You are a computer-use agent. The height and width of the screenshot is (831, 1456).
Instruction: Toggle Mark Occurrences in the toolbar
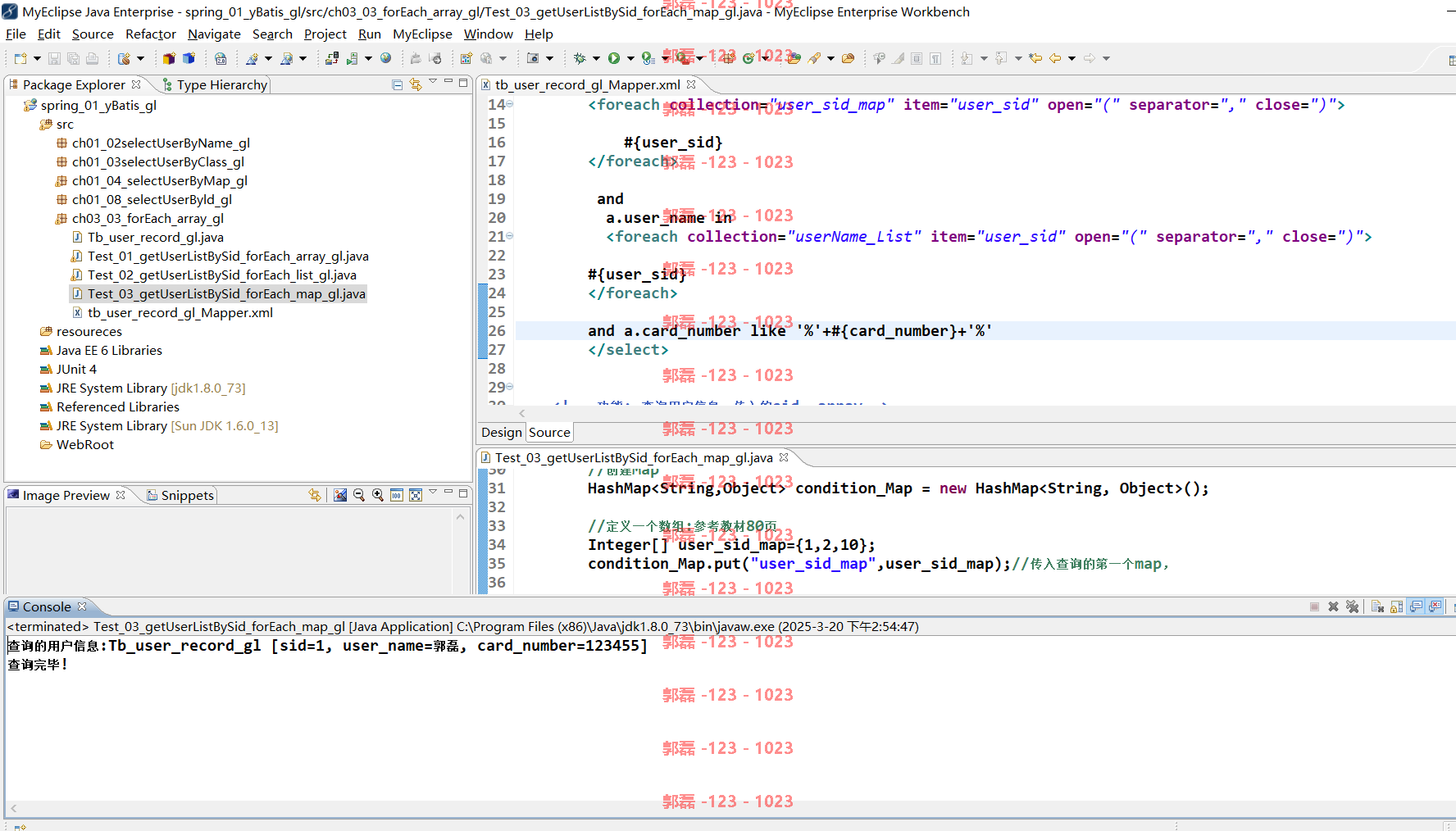tap(899, 58)
